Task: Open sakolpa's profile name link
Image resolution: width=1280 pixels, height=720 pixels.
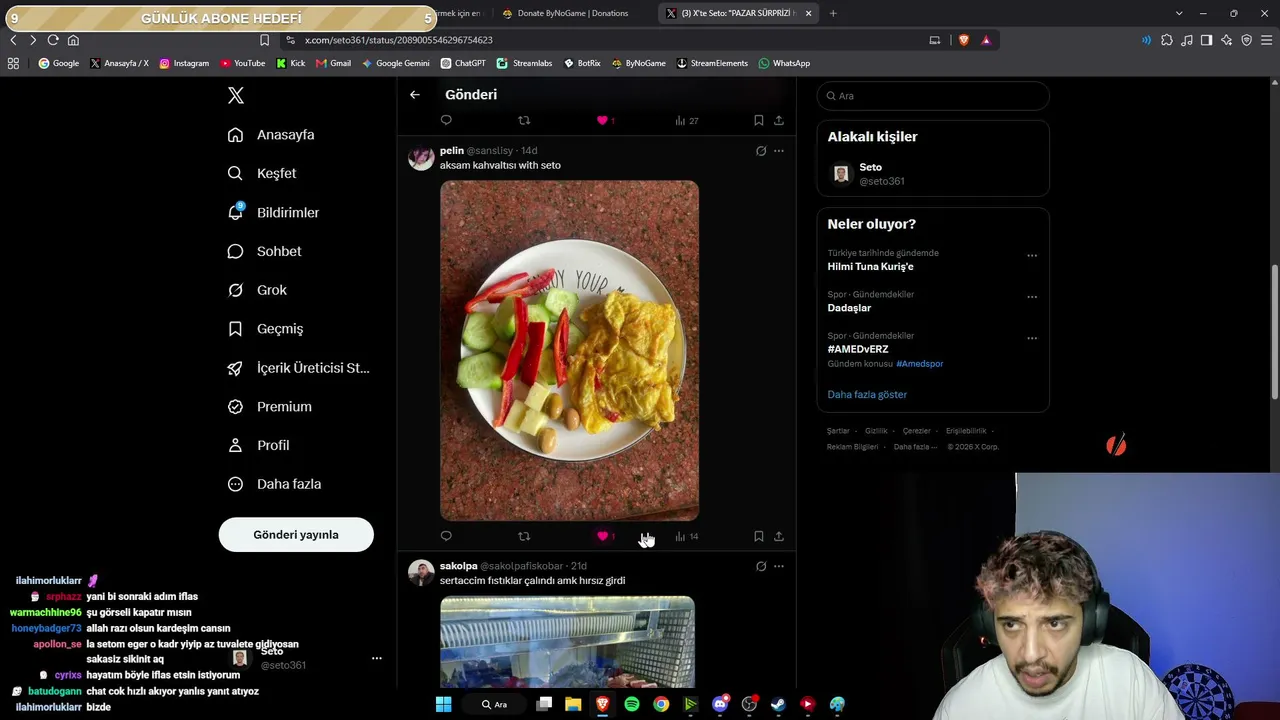Action: (x=459, y=566)
